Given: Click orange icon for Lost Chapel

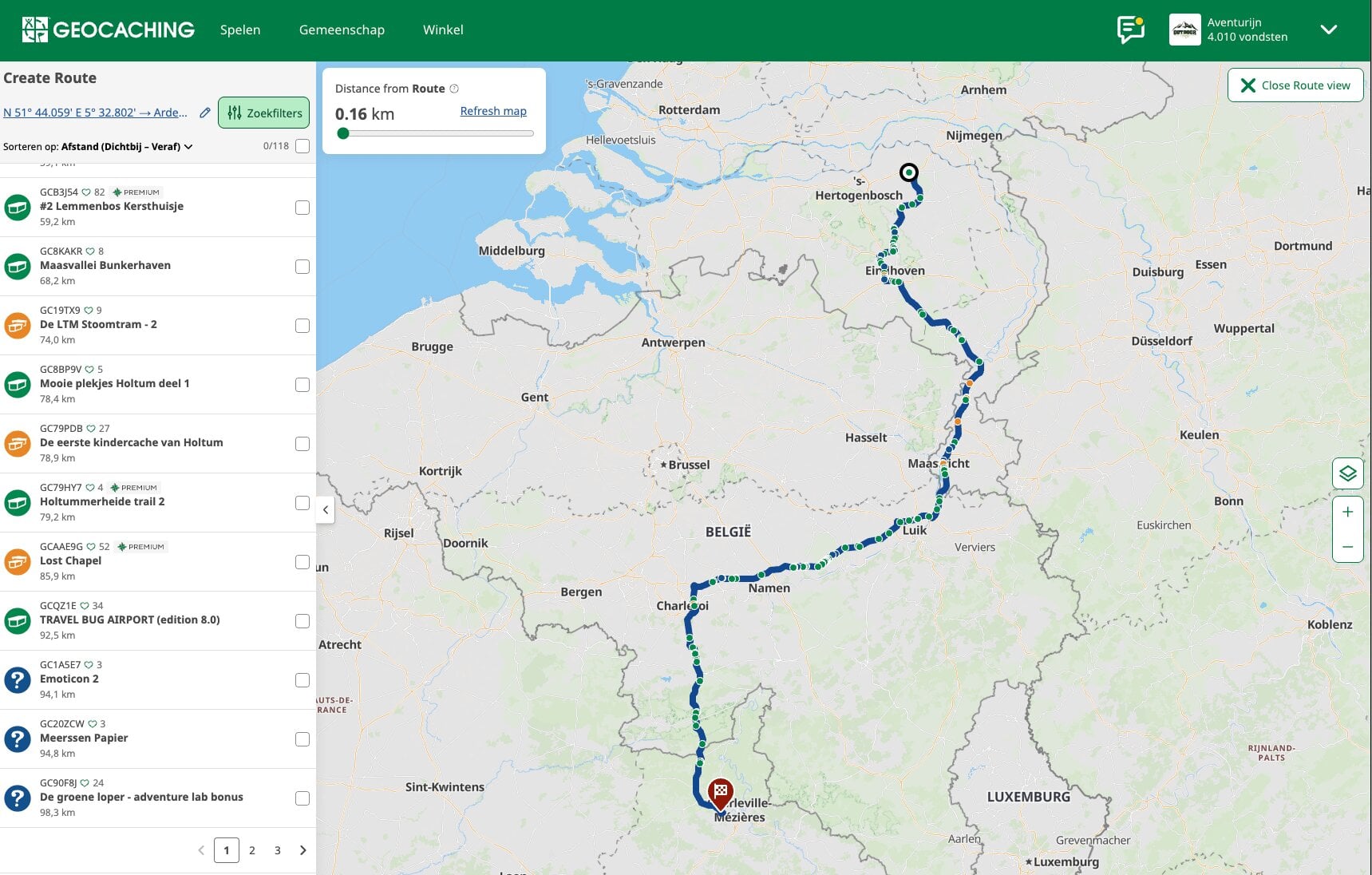Looking at the screenshot, I should coord(18,561).
